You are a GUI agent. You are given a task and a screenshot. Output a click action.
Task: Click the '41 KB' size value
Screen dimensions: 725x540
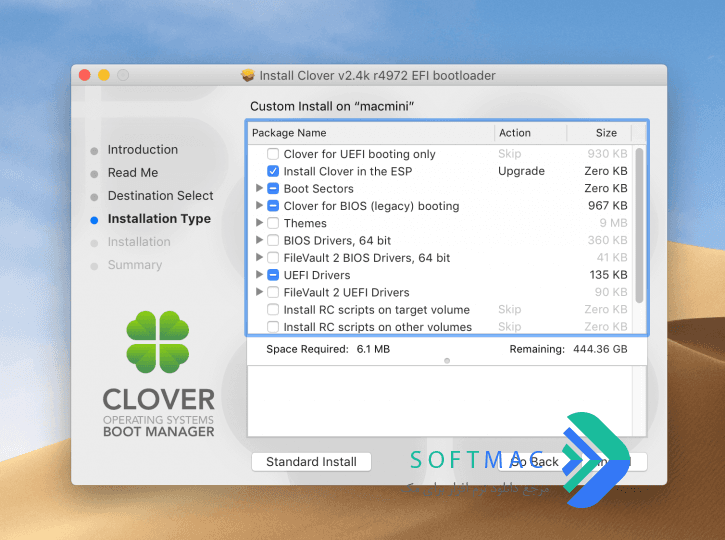point(612,257)
